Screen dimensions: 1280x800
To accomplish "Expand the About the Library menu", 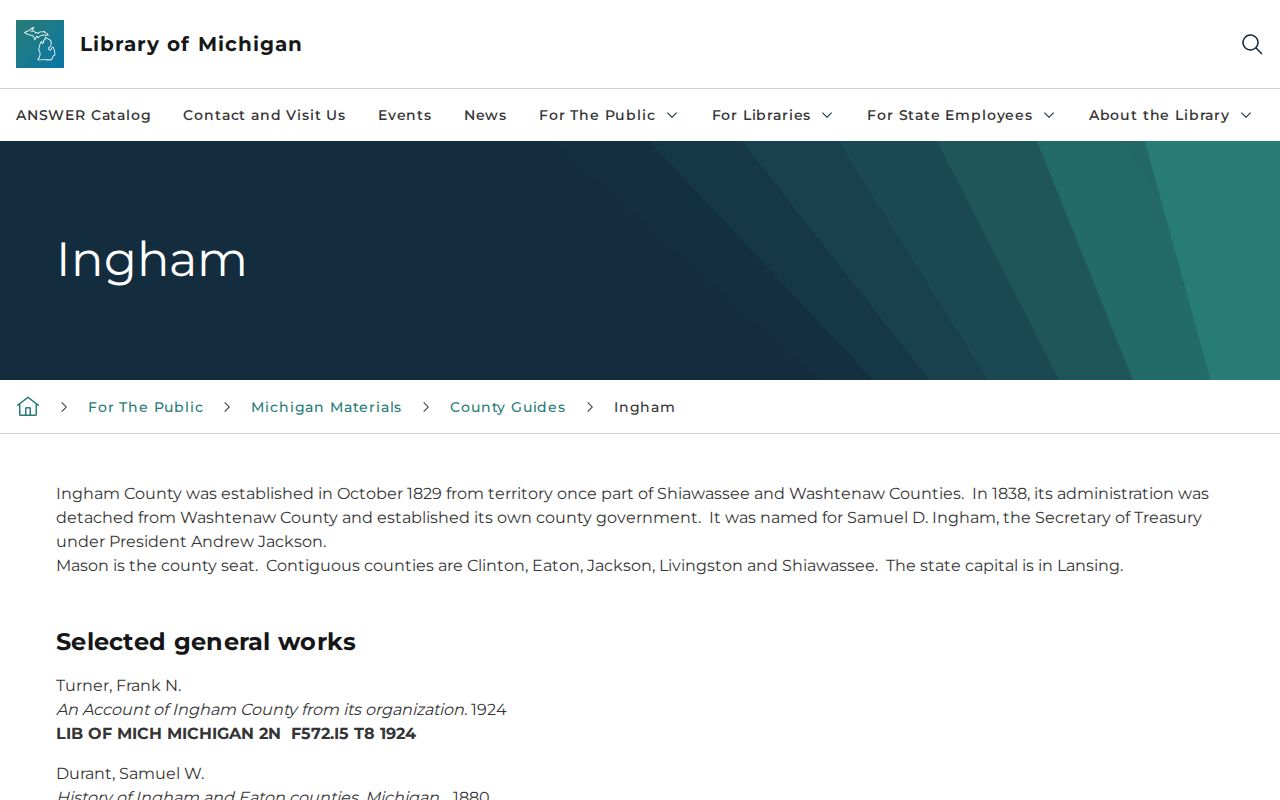I will click(x=1170, y=115).
